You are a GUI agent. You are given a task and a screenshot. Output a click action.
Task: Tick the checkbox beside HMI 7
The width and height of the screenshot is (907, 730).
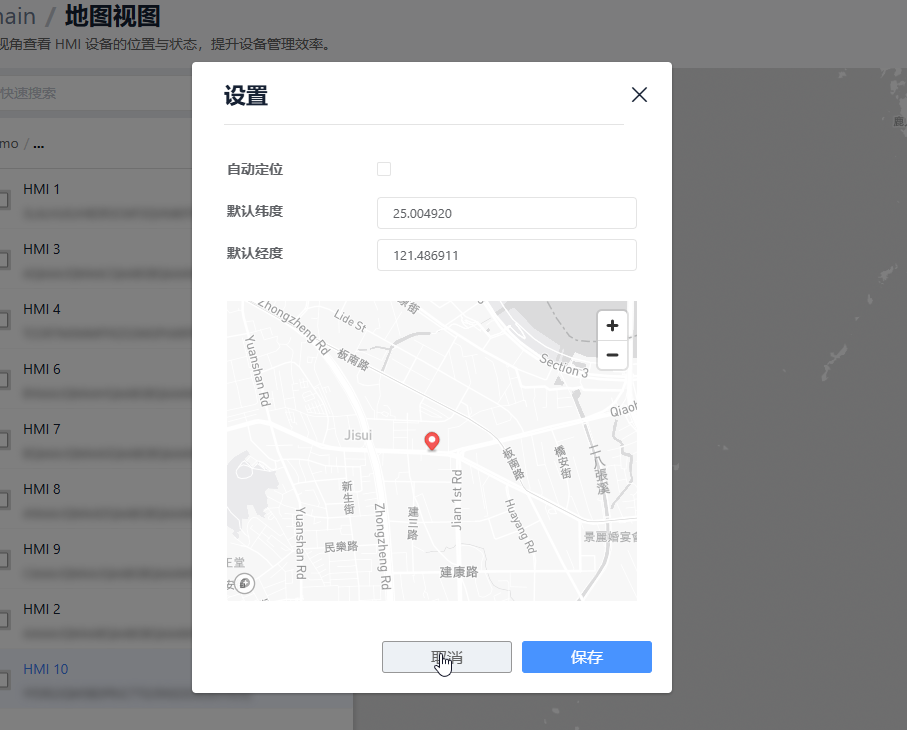pos(4,440)
